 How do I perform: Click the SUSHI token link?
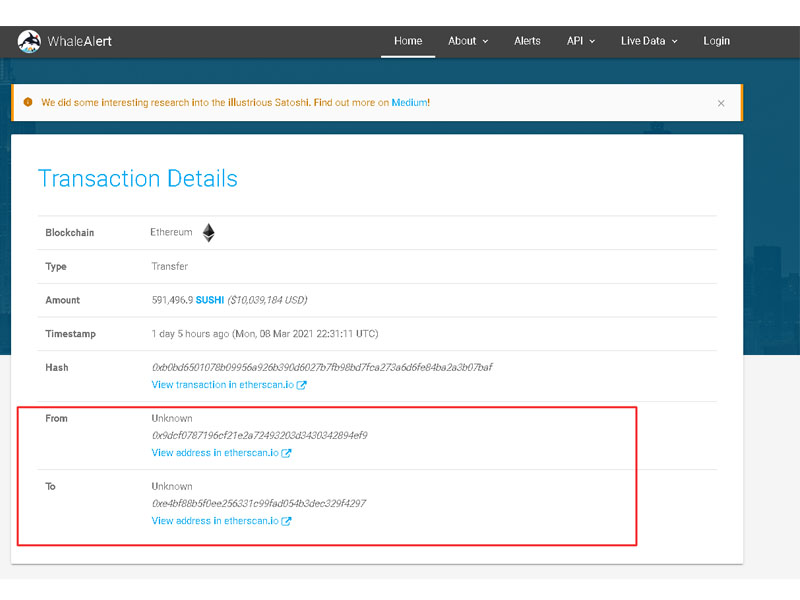[210, 300]
